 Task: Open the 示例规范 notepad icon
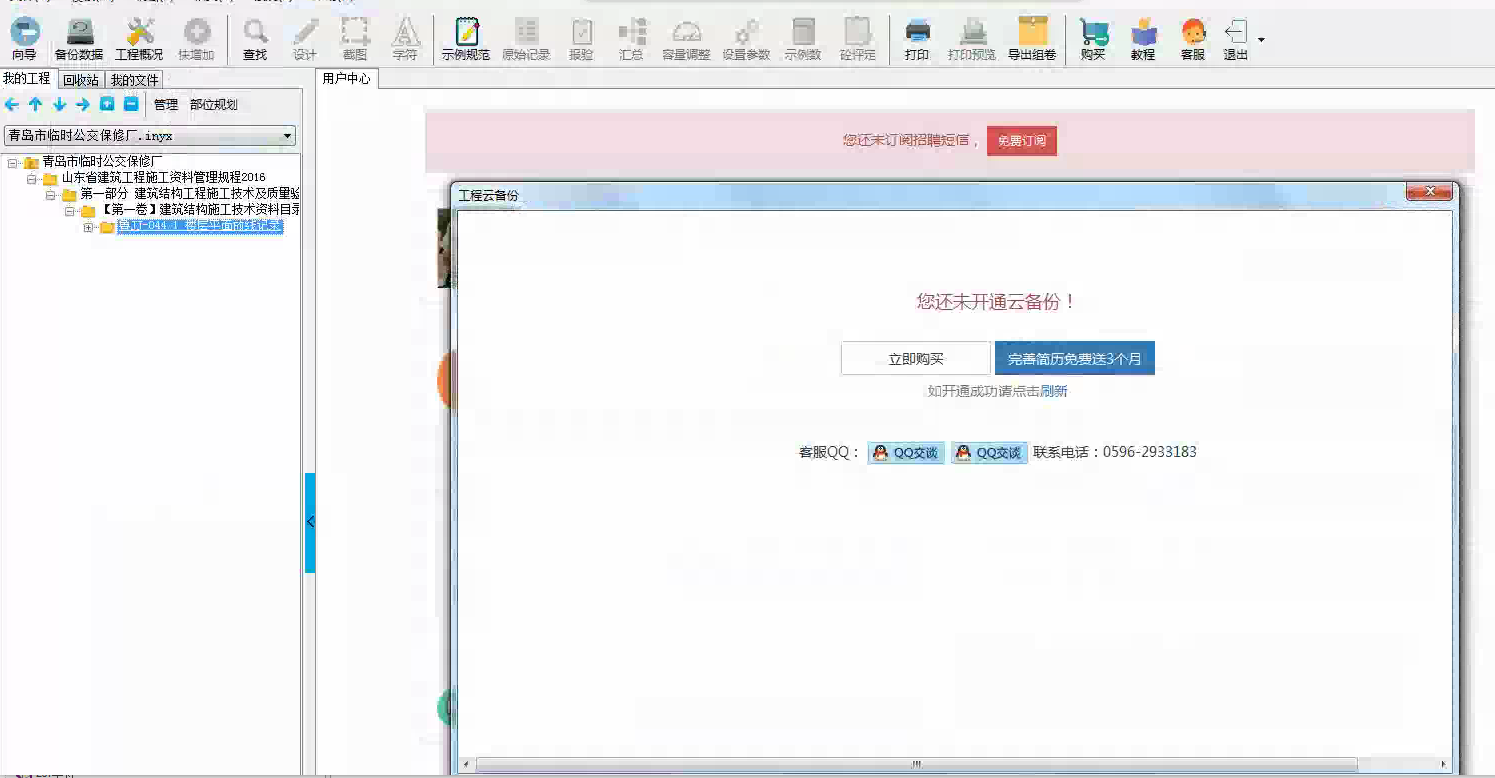(465, 39)
